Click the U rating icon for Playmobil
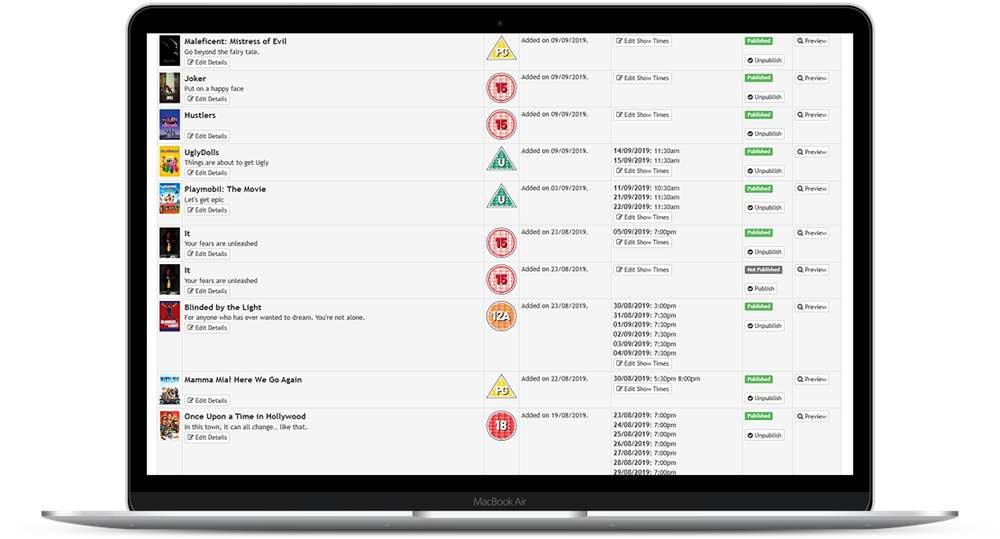This screenshot has width=1000, height=539. coord(500,198)
